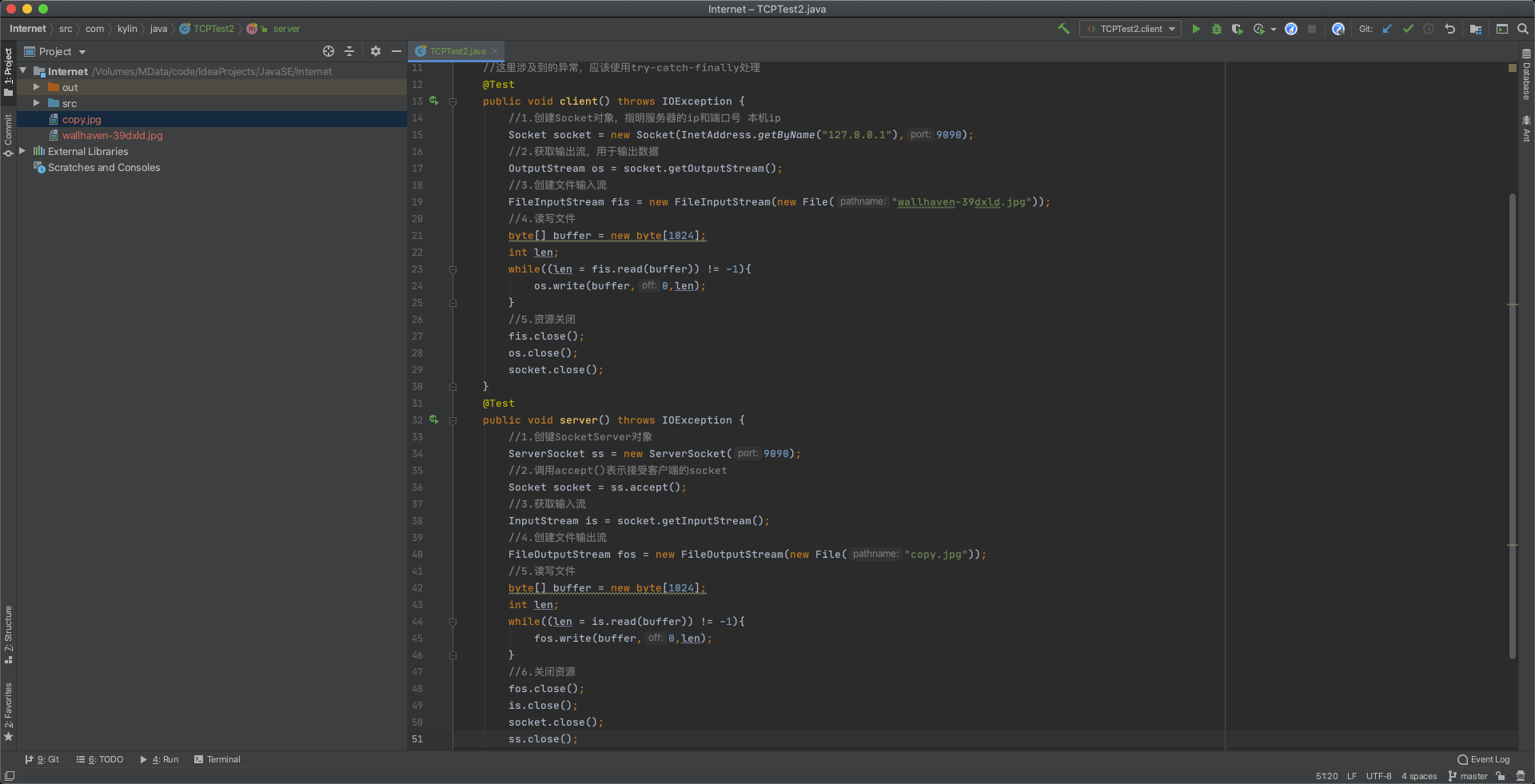Click the Git update project arrow
Viewport: 1535px width, 784px height.
pyautogui.click(x=1387, y=29)
